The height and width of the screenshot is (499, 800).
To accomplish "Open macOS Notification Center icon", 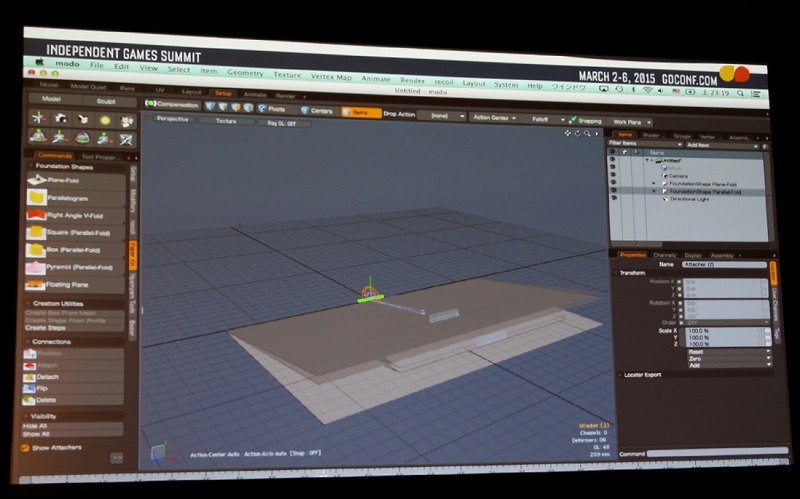I will click(756, 94).
